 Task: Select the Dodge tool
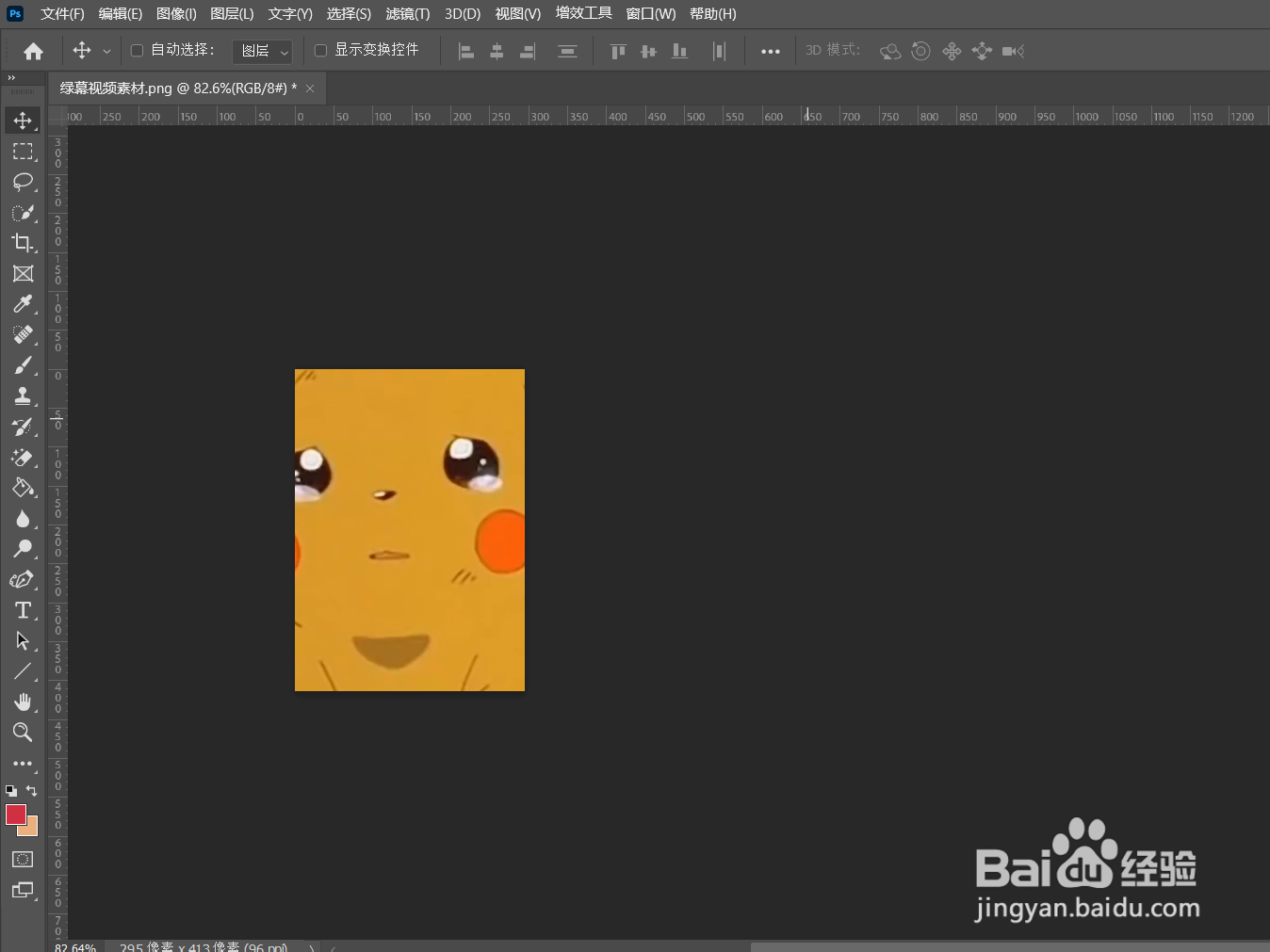tap(23, 549)
